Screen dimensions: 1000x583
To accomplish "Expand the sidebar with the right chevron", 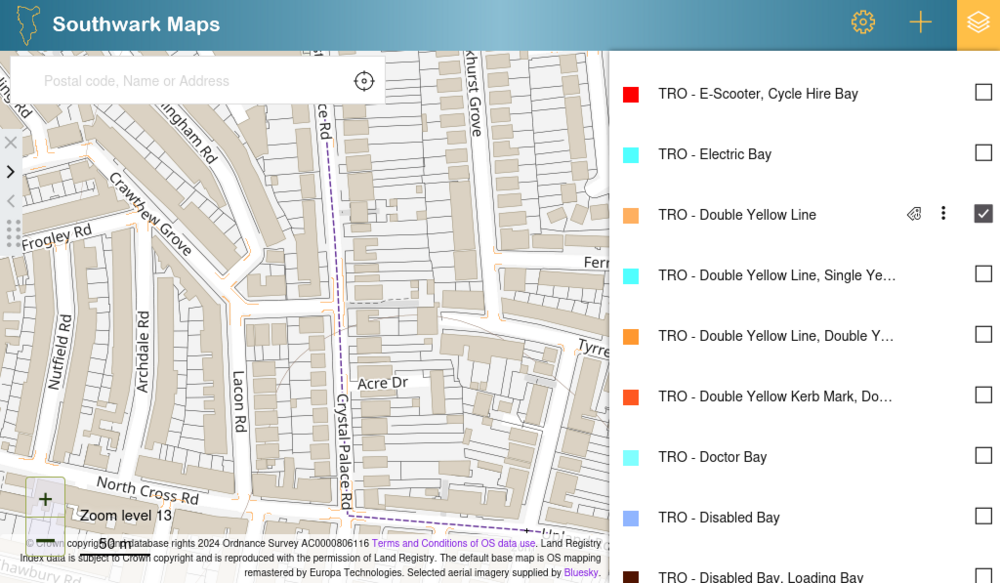I will click(x=11, y=171).
